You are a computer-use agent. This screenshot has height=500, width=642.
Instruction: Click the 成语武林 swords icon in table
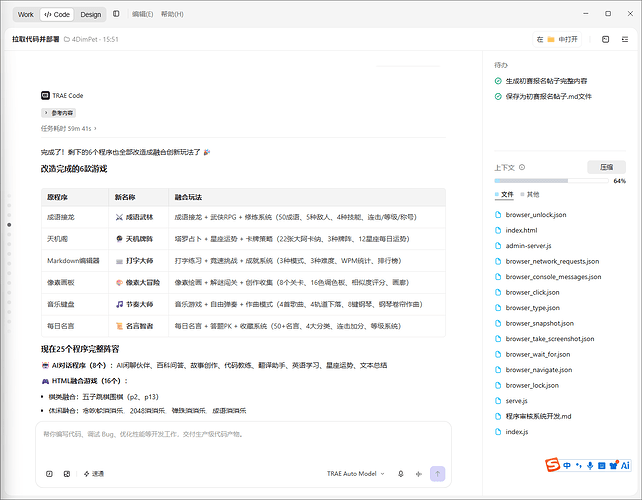tap(119, 217)
